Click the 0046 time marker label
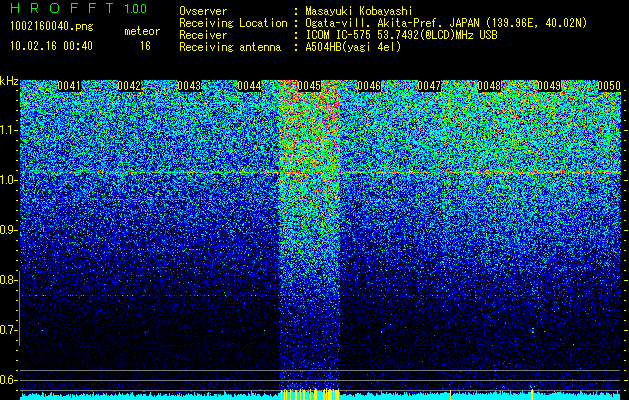 tap(369, 86)
